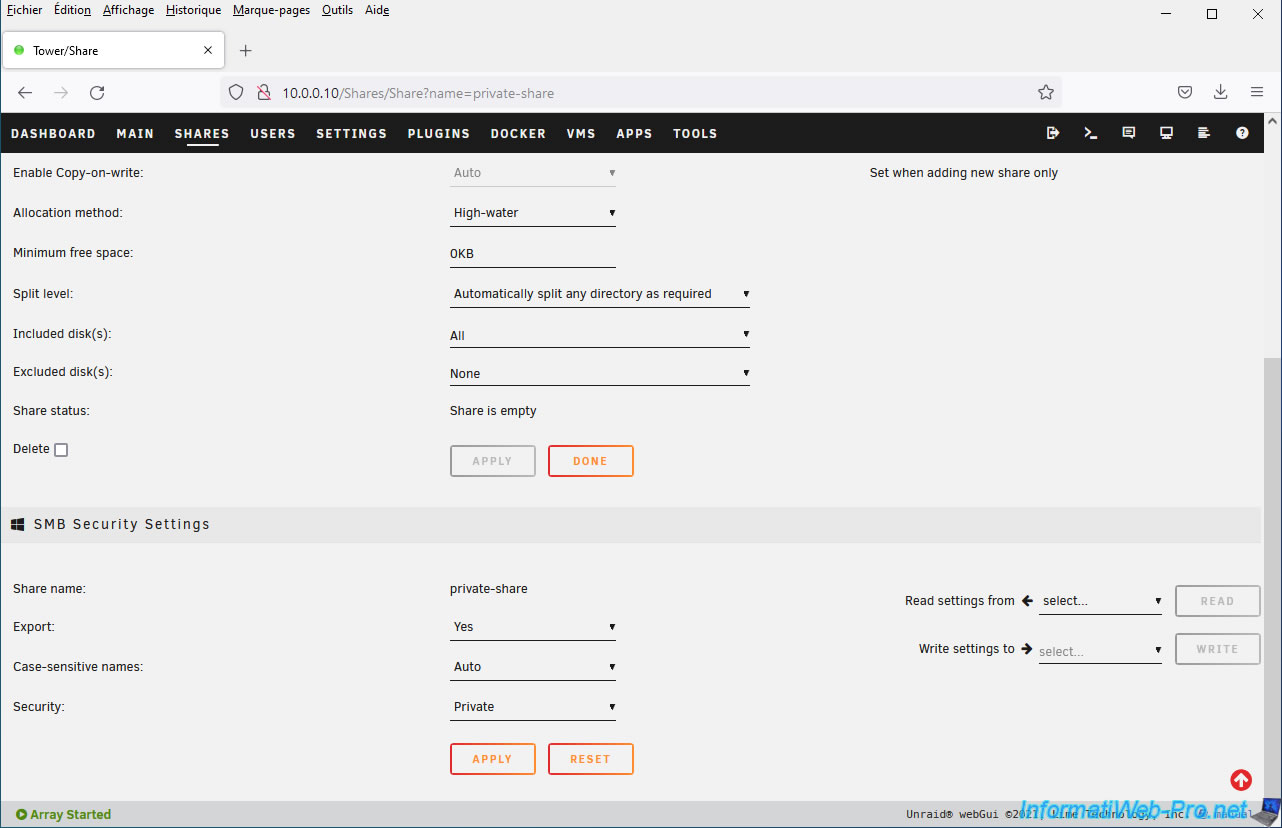Click the feedback icon in header
The width and height of the screenshot is (1282, 828).
[x=1129, y=133]
